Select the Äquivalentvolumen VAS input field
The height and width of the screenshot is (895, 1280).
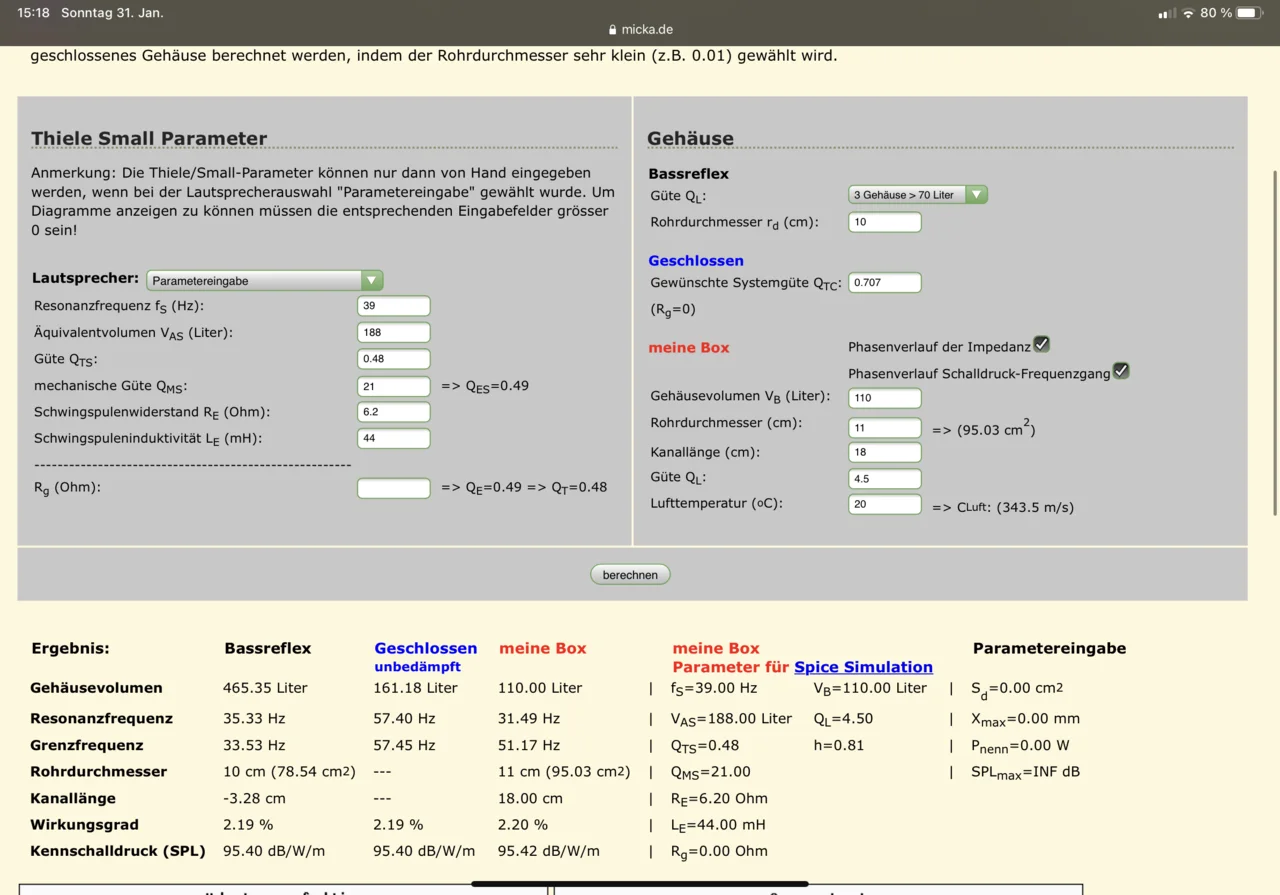(x=393, y=332)
